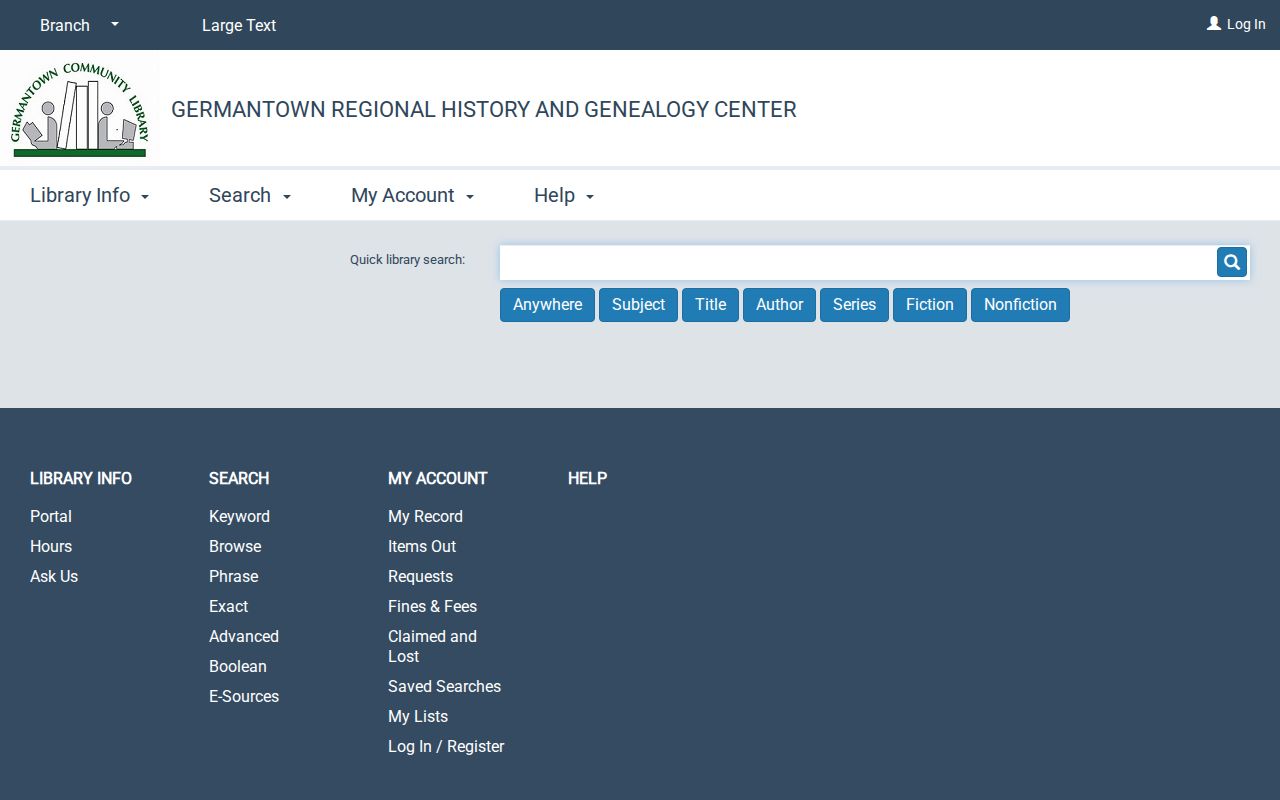Open the Hours footer link
This screenshot has width=1280, height=800.
[51, 546]
